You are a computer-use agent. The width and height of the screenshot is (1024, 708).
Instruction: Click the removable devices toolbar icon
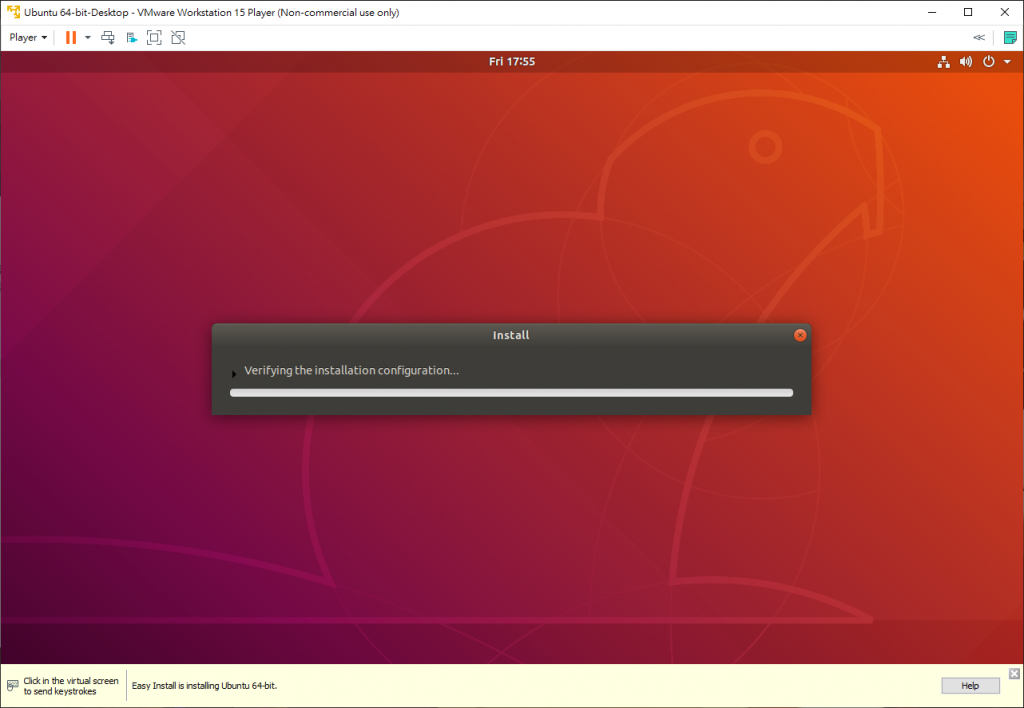tap(132, 38)
